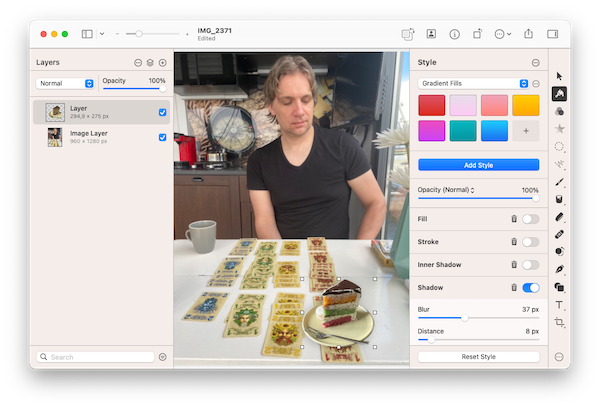Select the Arrange arrow tool
This screenshot has height=408, width=600.
(x=559, y=76)
